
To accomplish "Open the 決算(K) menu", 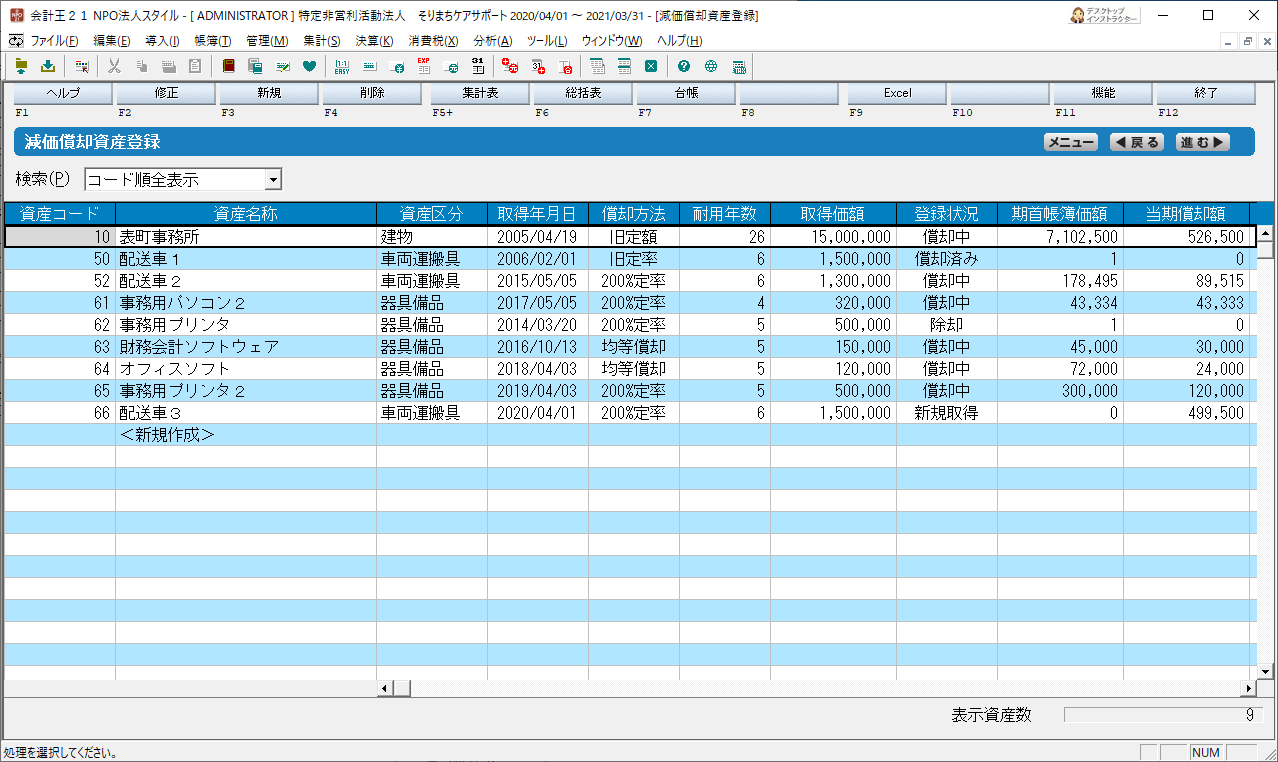I will (374, 41).
